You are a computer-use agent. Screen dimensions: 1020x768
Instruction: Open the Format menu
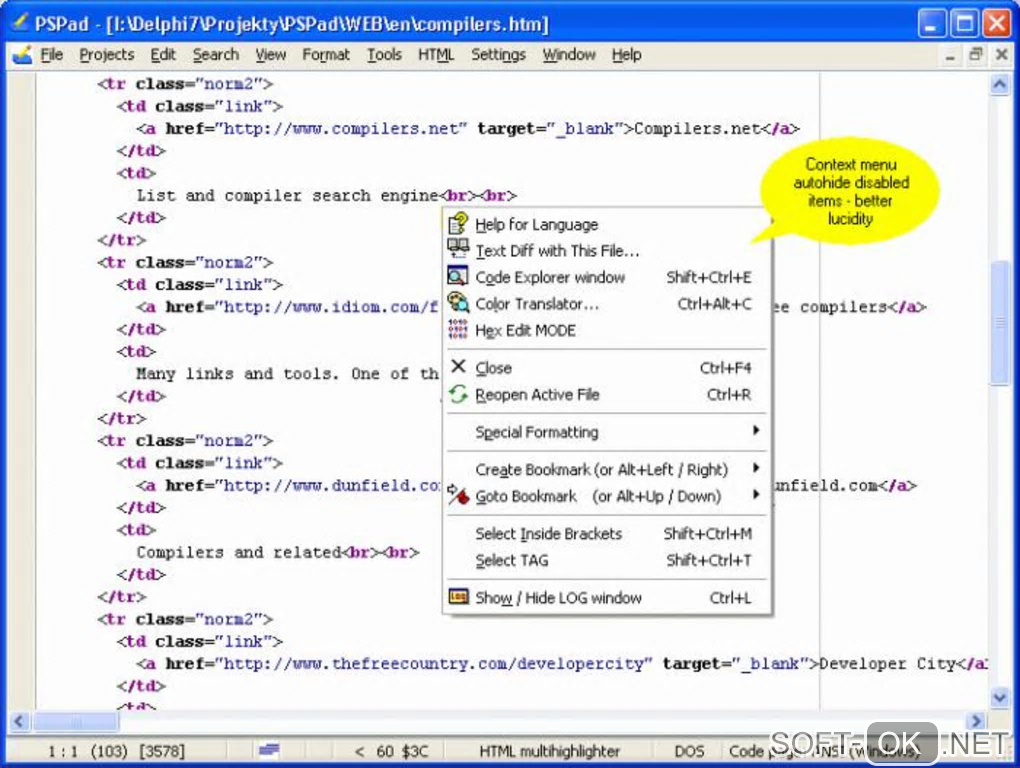[326, 55]
